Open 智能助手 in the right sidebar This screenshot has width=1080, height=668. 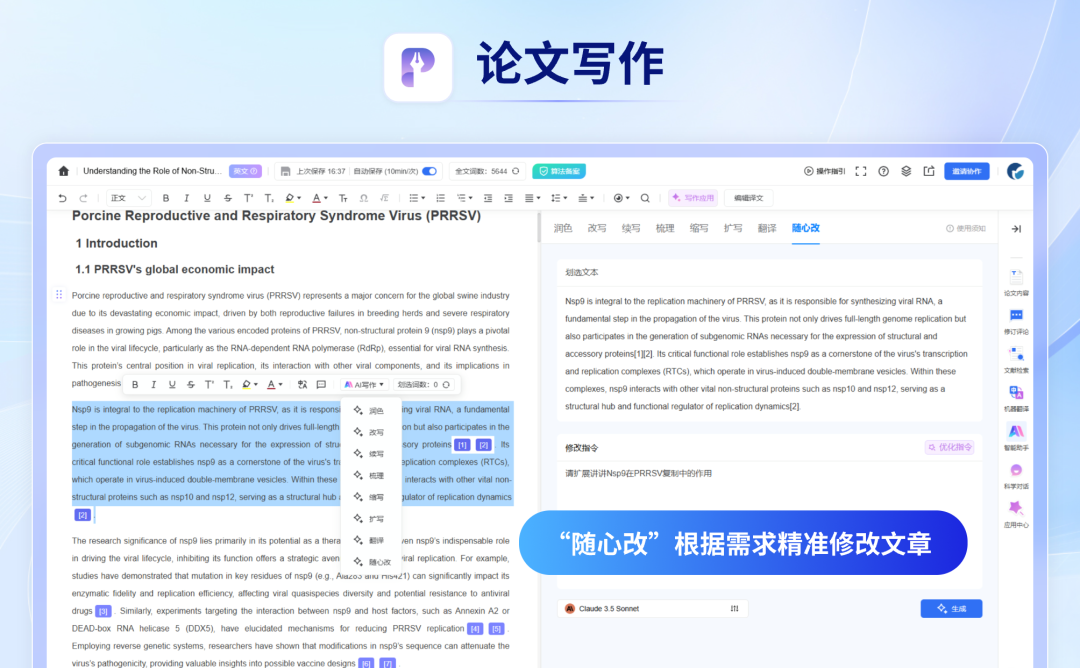coord(1016,437)
